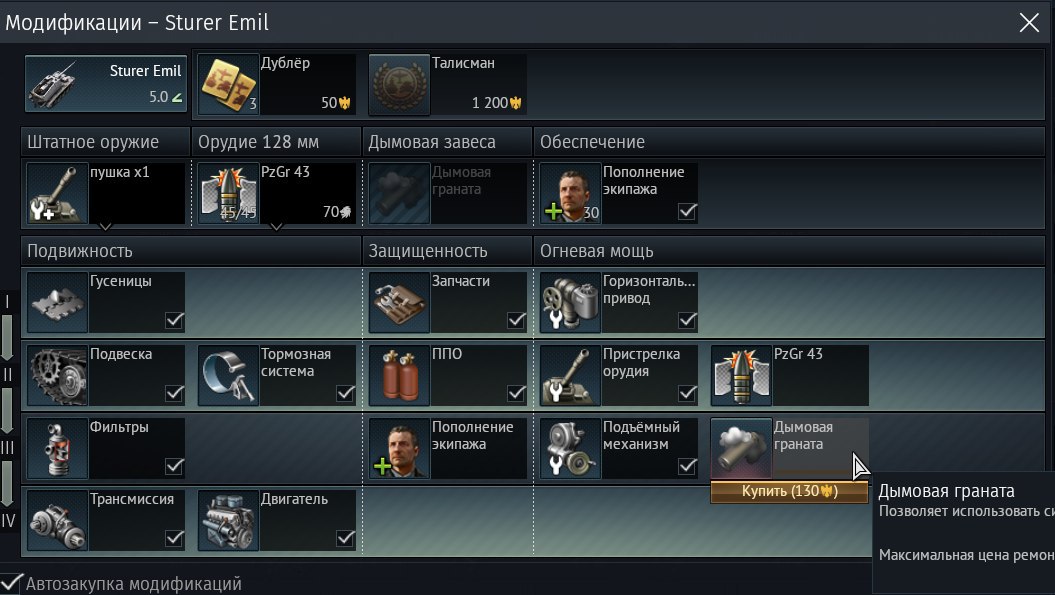Open the Sturer Emil vehicle selector
1055x595 pixels.
106,83
